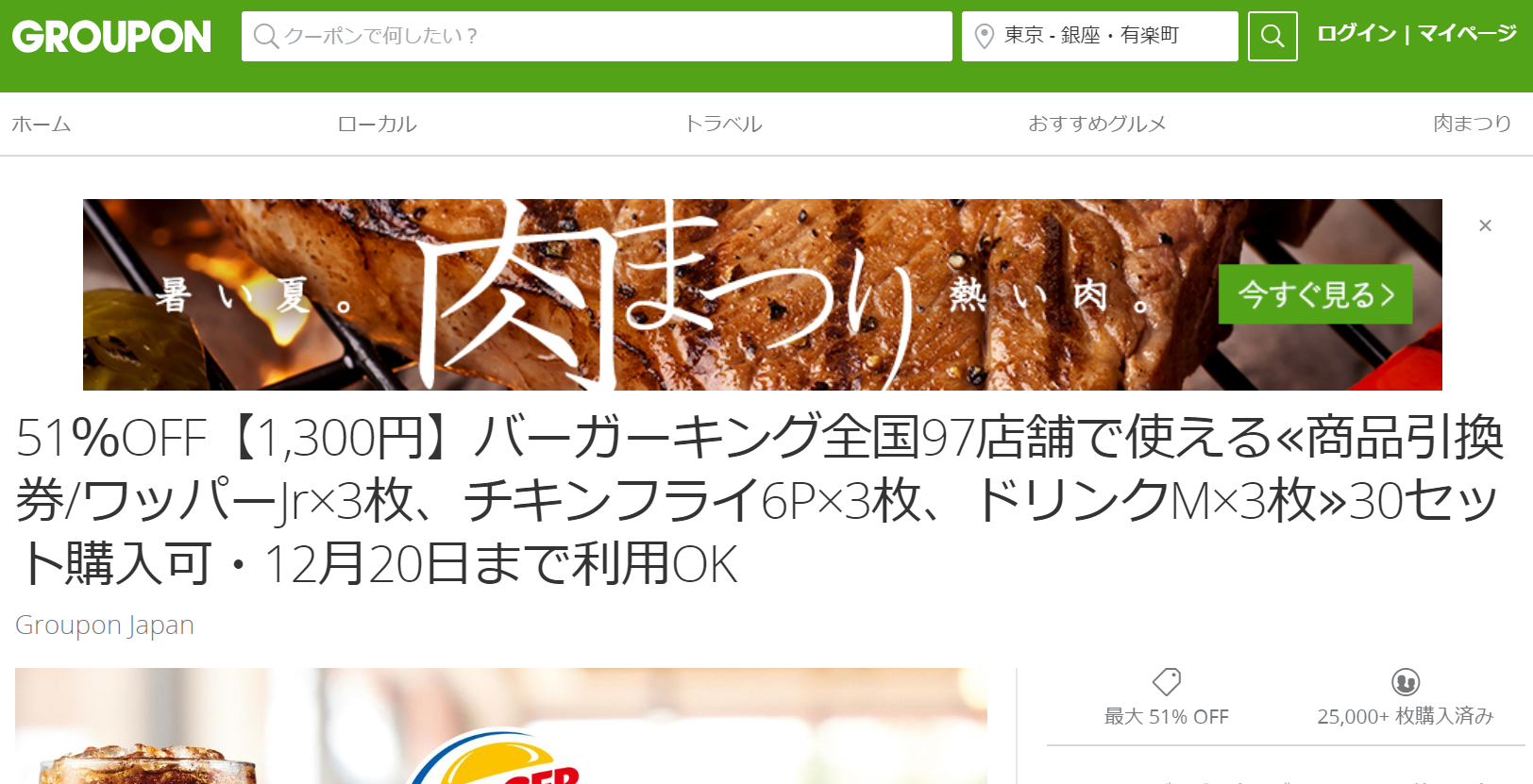Click the price tag icon above 最大 51% OFF
1533x784 pixels.
click(1167, 681)
